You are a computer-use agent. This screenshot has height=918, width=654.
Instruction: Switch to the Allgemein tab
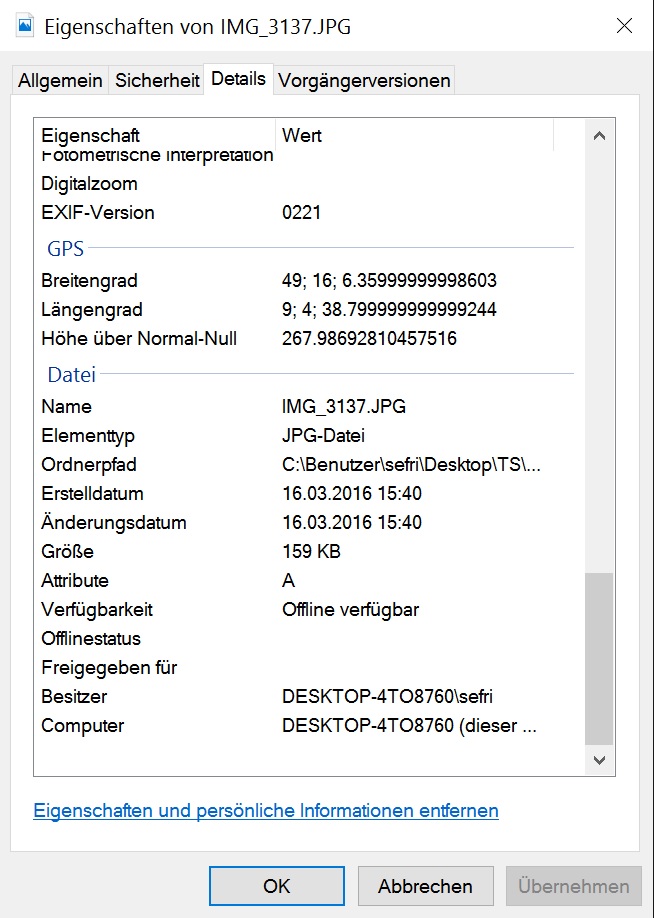pos(60,81)
